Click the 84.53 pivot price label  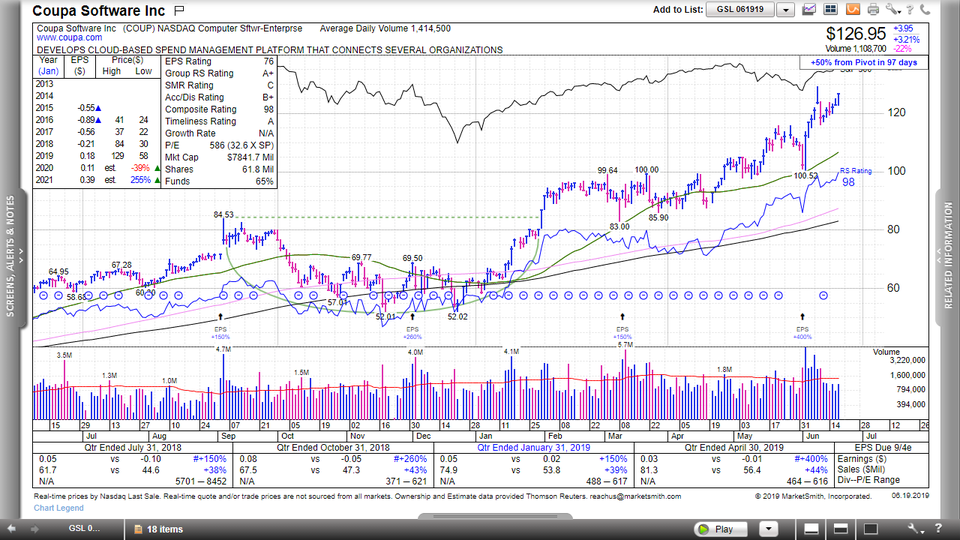click(223, 214)
